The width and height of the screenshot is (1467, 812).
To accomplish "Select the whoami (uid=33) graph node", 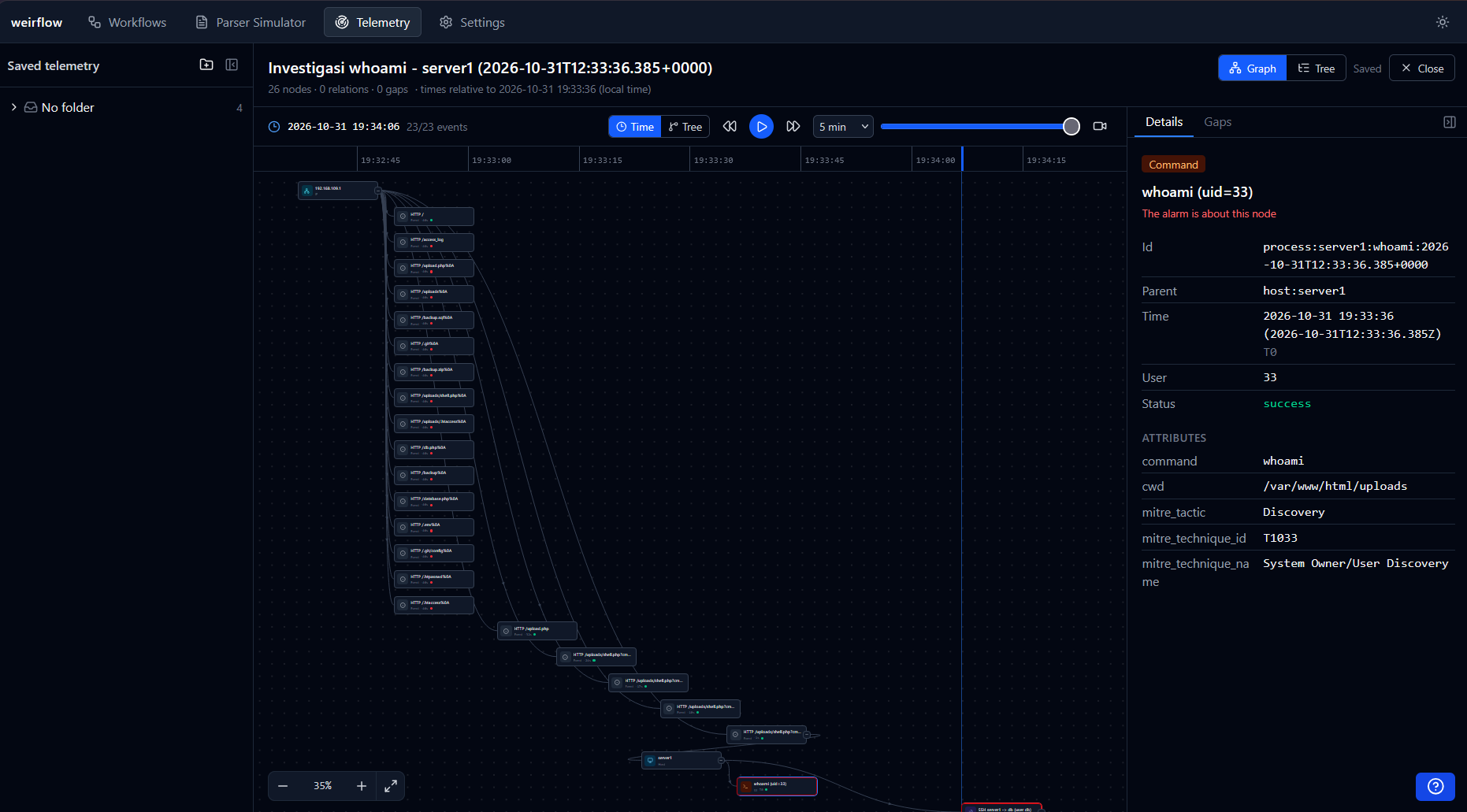I will [777, 786].
